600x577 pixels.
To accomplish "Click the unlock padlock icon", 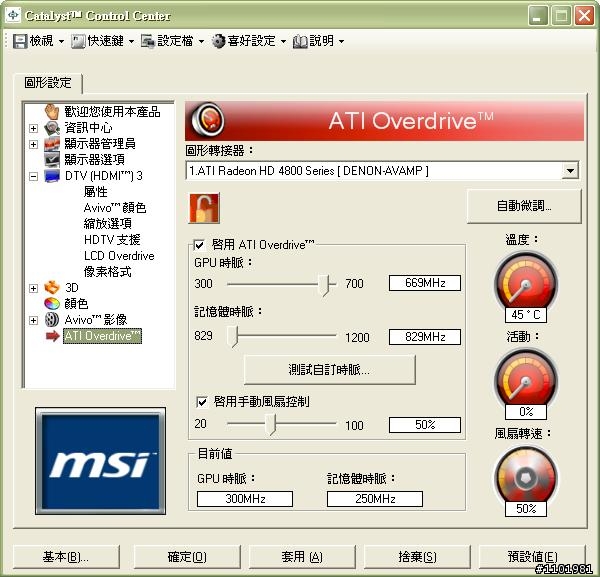I will pos(204,208).
